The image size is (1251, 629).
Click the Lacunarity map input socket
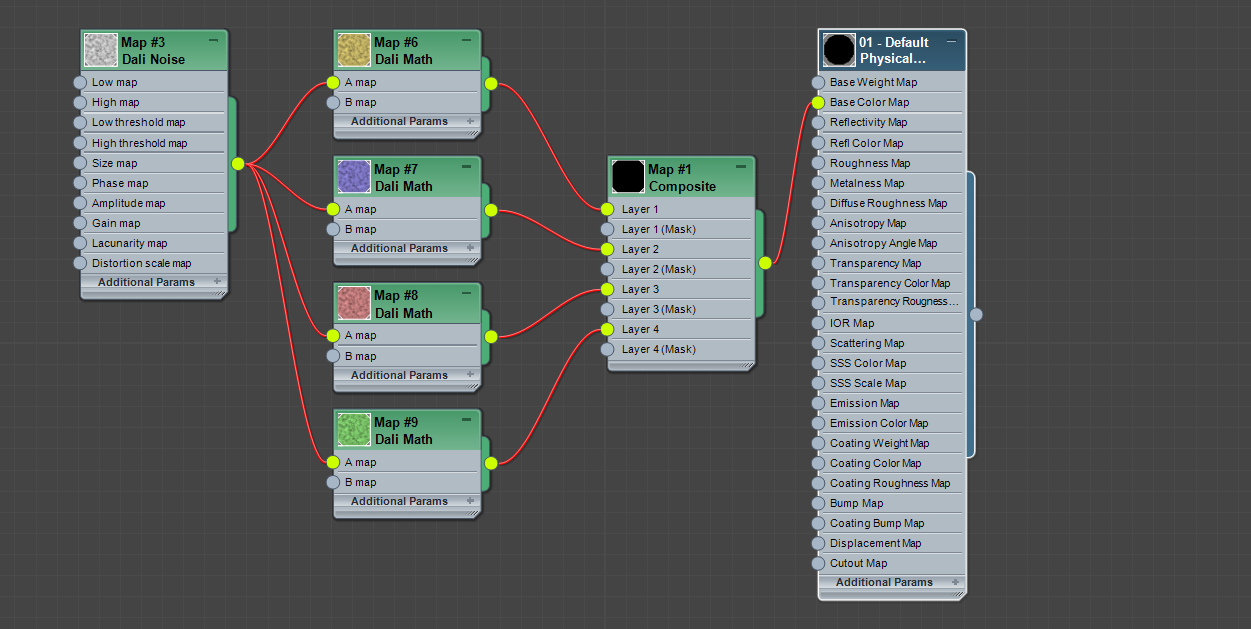80,243
